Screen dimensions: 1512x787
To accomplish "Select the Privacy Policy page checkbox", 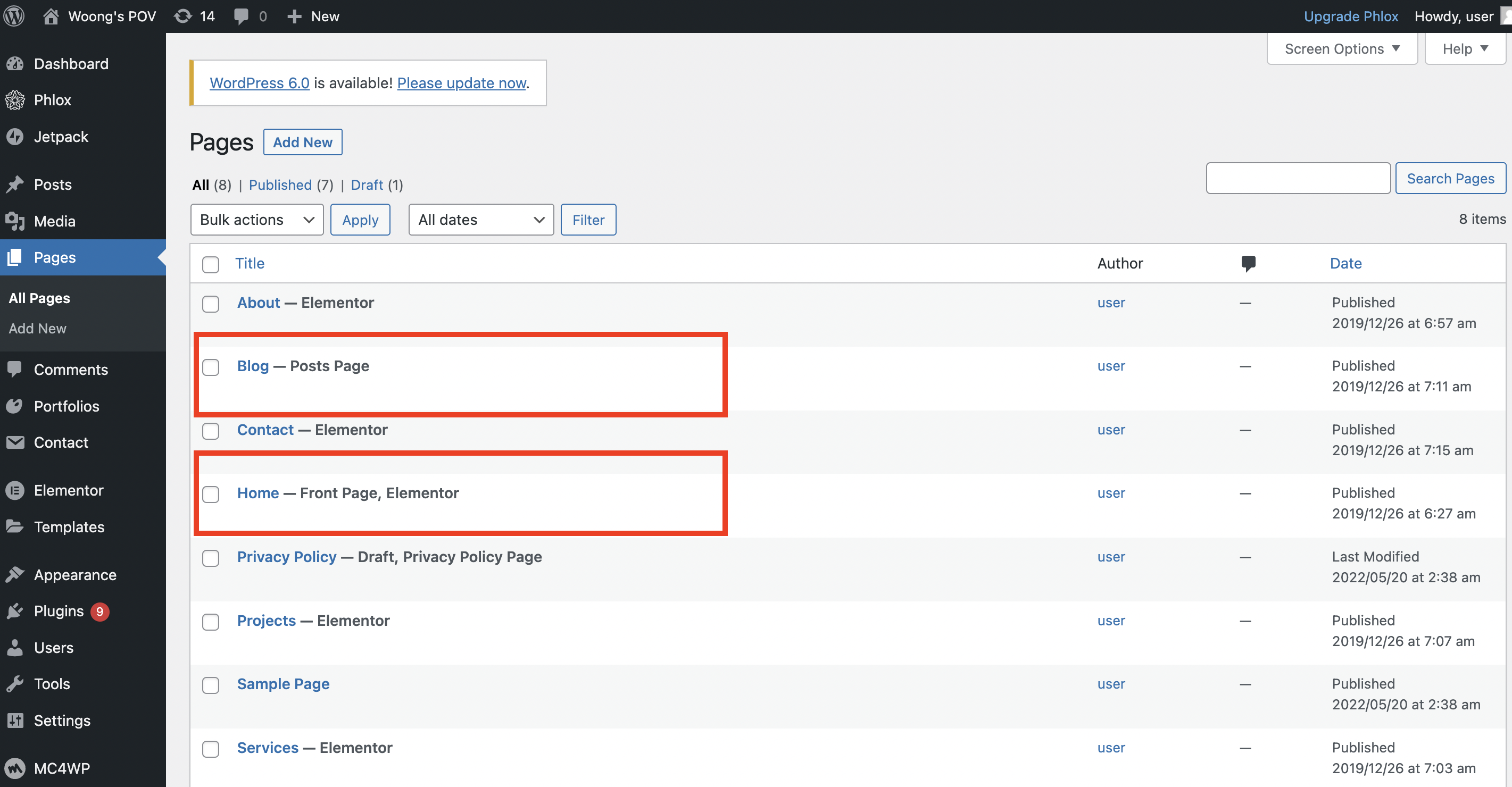I will [211, 557].
